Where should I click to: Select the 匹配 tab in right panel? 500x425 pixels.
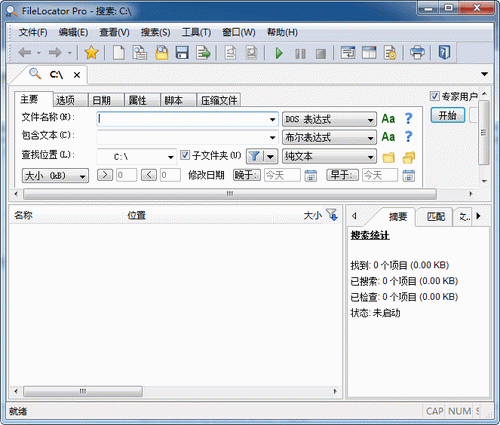pyautogui.click(x=436, y=217)
